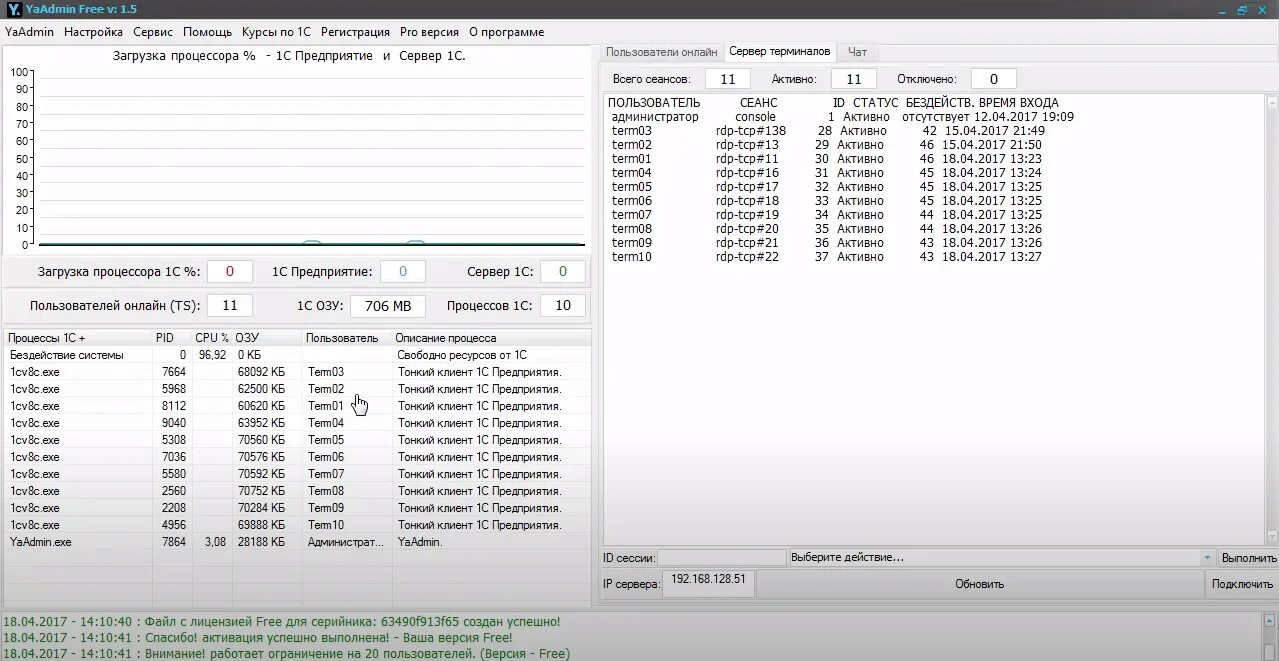Select the 1cv8c.exe row with PID 8112
This screenshot has width=1279, height=661.
298,406
